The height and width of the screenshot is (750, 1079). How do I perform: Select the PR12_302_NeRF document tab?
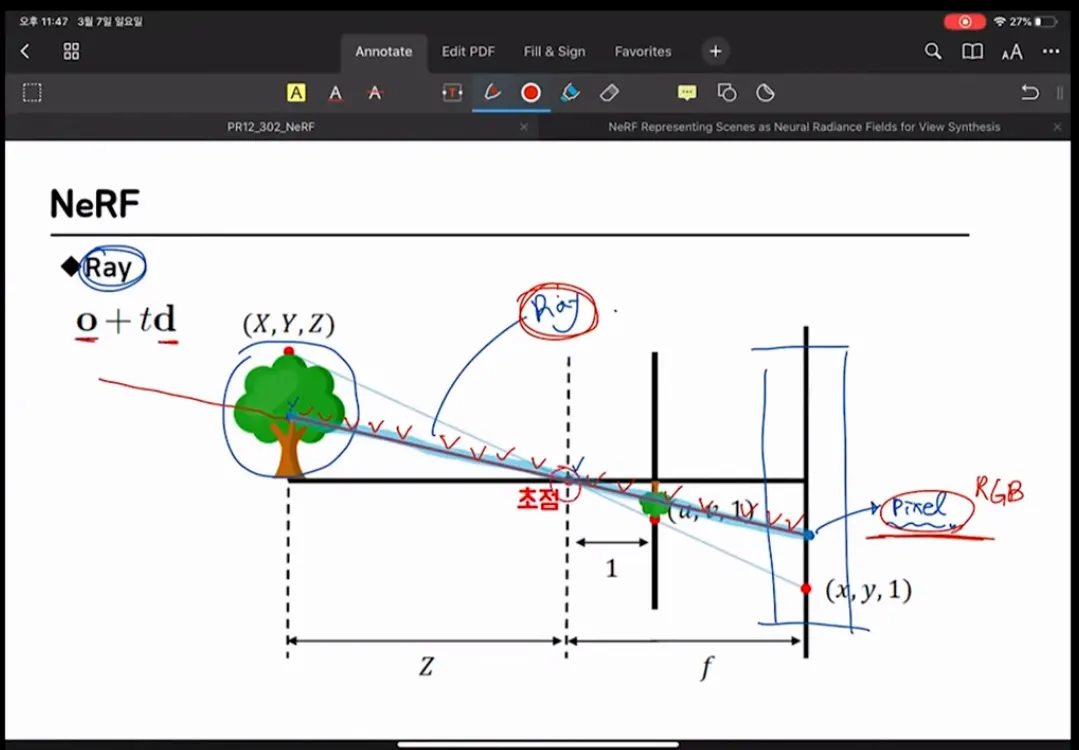click(x=270, y=127)
